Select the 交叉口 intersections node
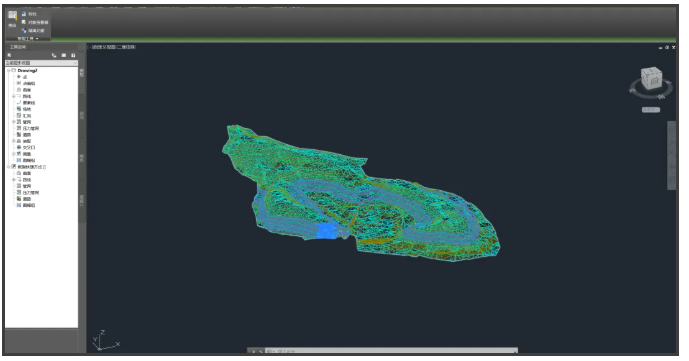 tap(29, 148)
